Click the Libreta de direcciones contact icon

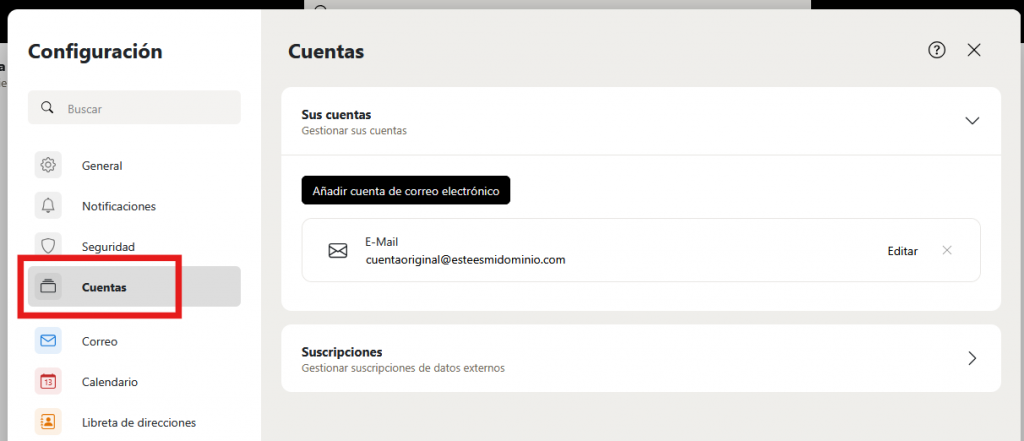click(x=48, y=422)
